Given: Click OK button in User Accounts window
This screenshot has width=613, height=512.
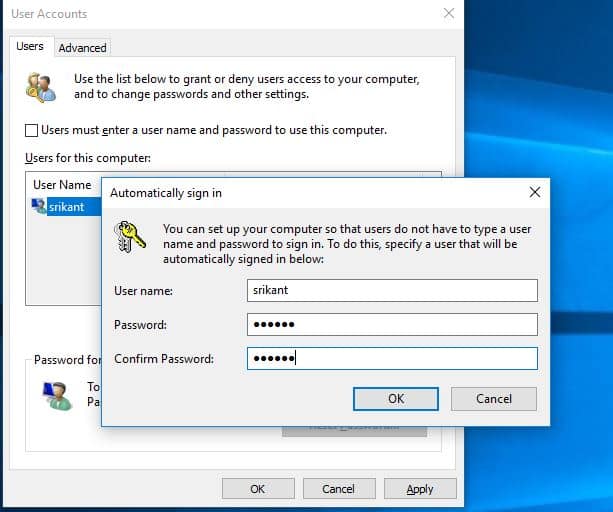Looking at the screenshot, I should point(258,489).
